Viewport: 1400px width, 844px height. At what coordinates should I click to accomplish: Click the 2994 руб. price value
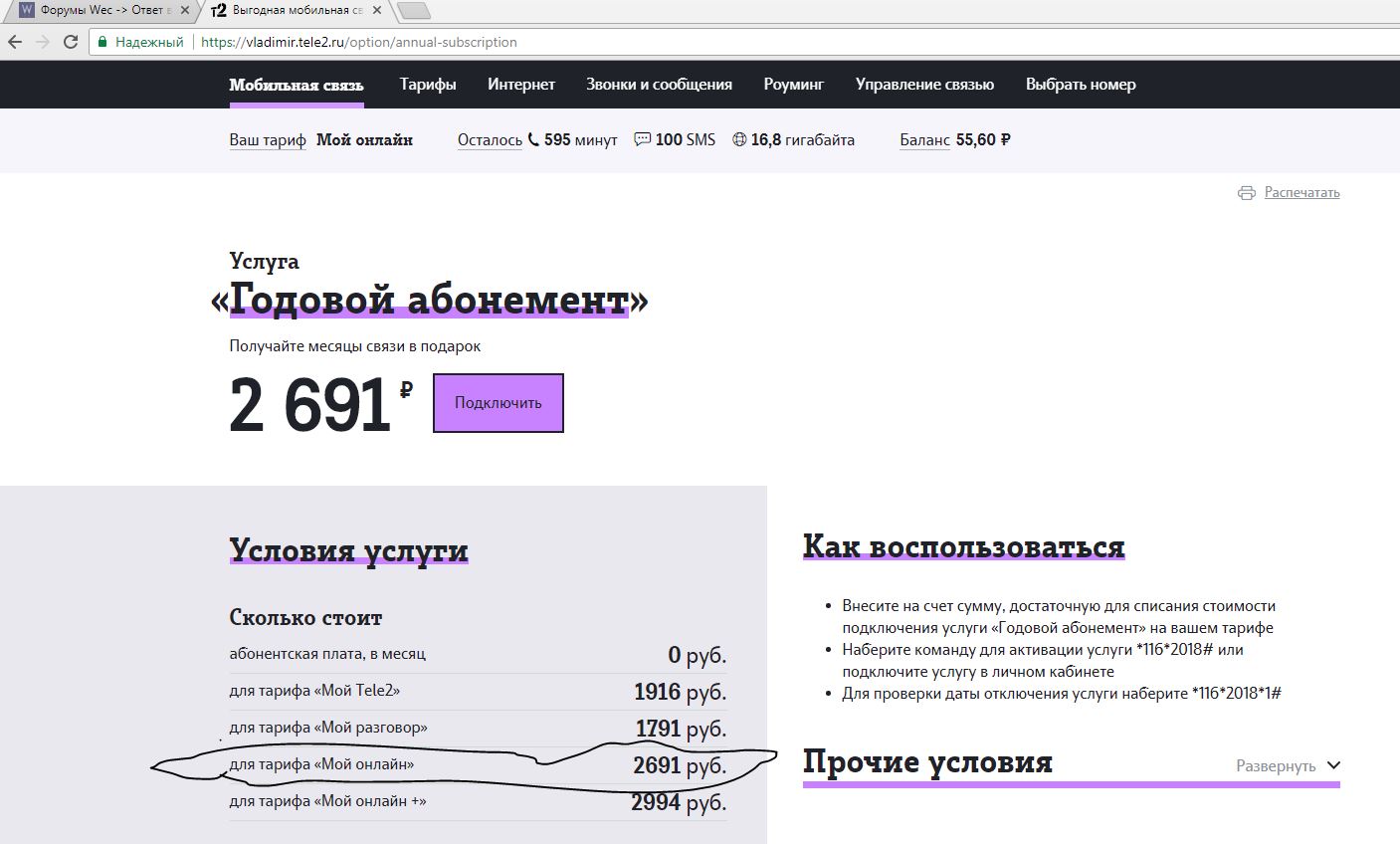679,803
